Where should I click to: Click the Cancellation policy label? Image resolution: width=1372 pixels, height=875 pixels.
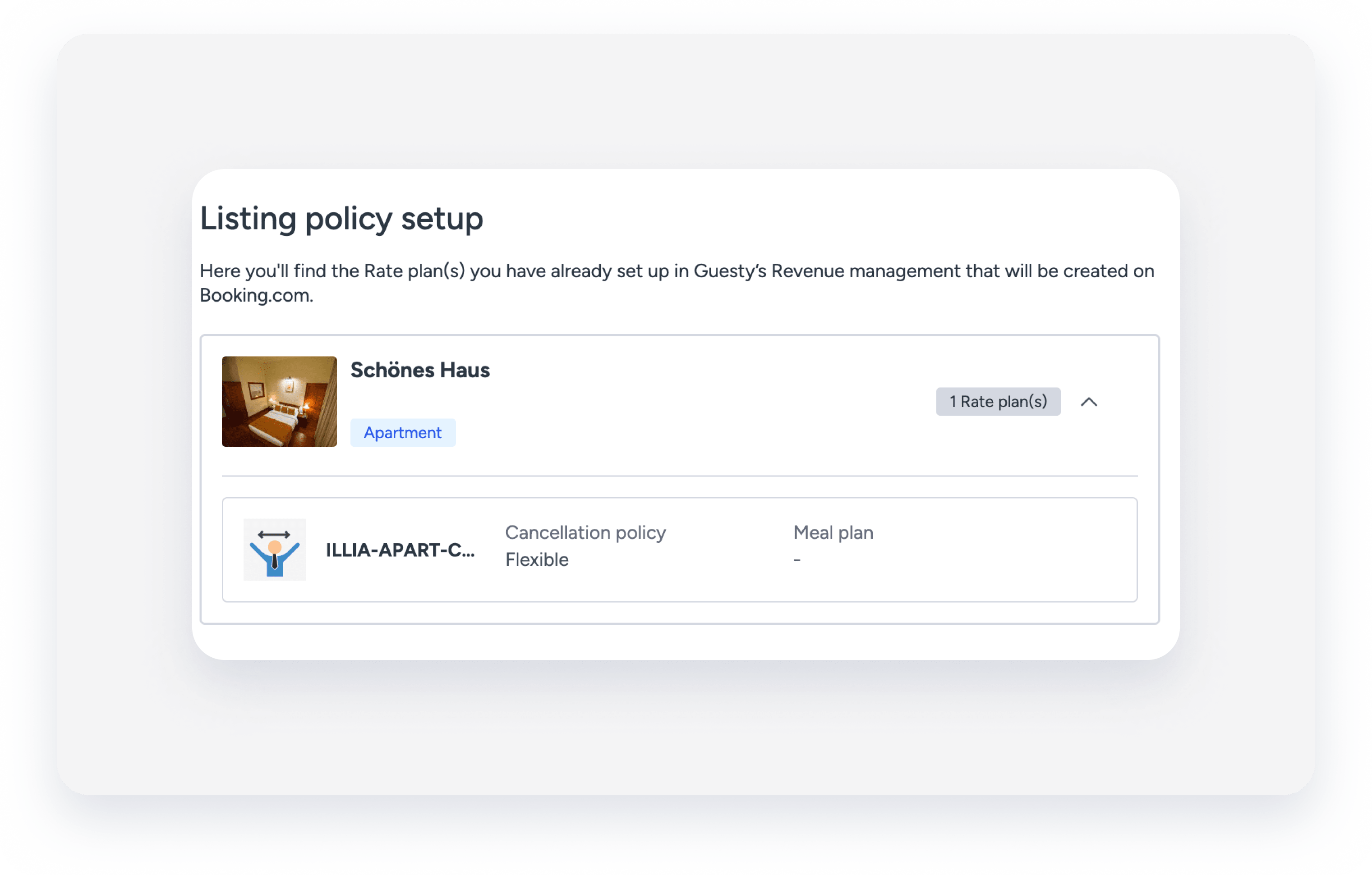[x=585, y=533]
